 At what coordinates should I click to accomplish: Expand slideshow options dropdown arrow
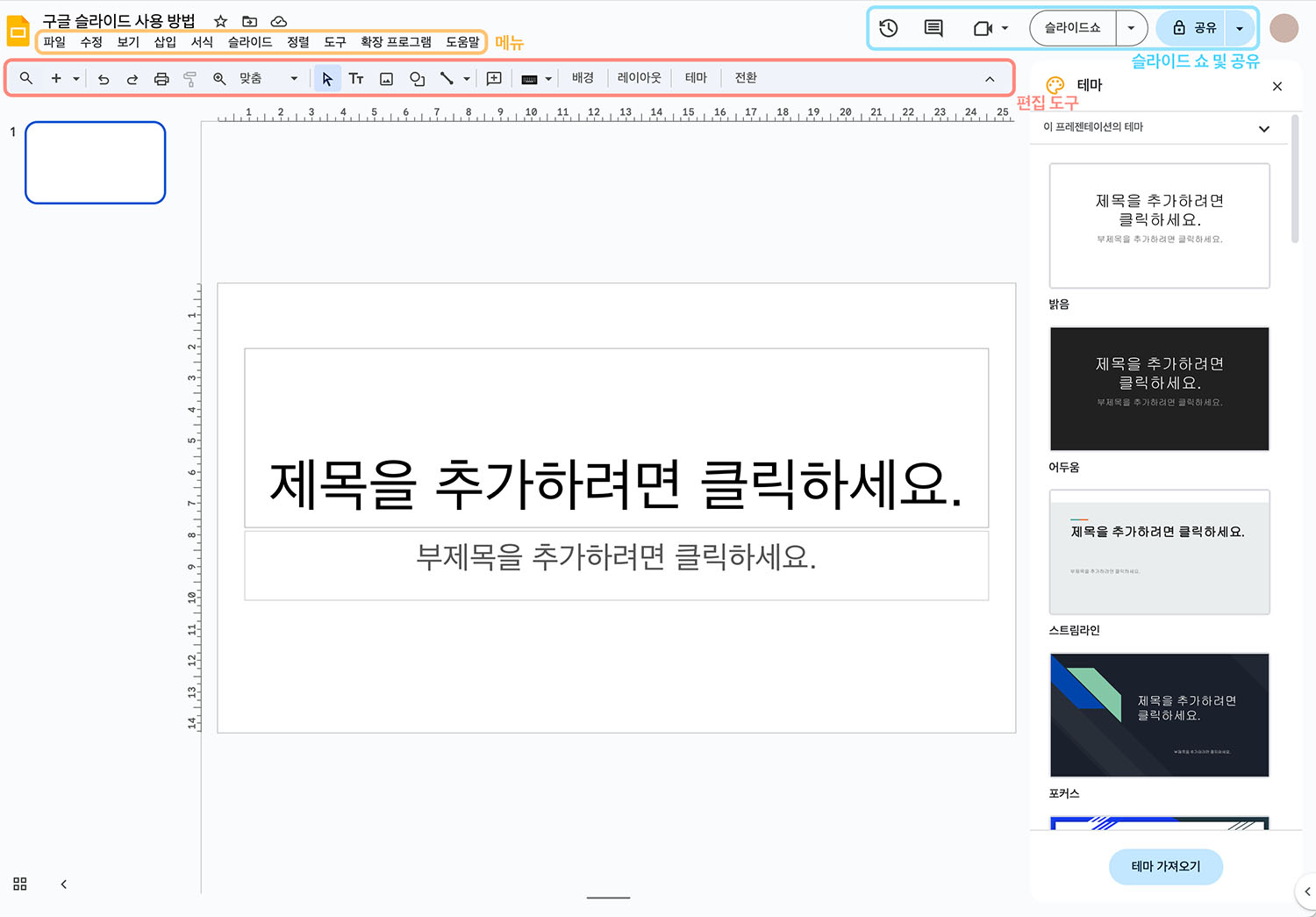[1131, 28]
